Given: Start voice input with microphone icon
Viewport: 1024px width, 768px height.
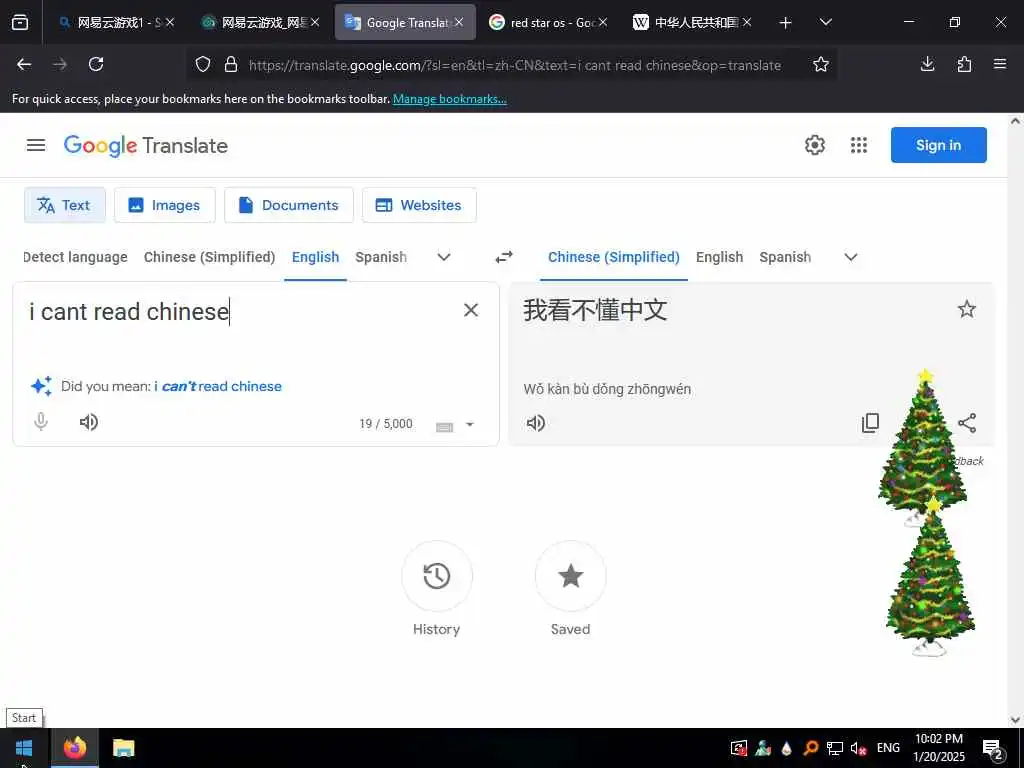Looking at the screenshot, I should coord(41,422).
